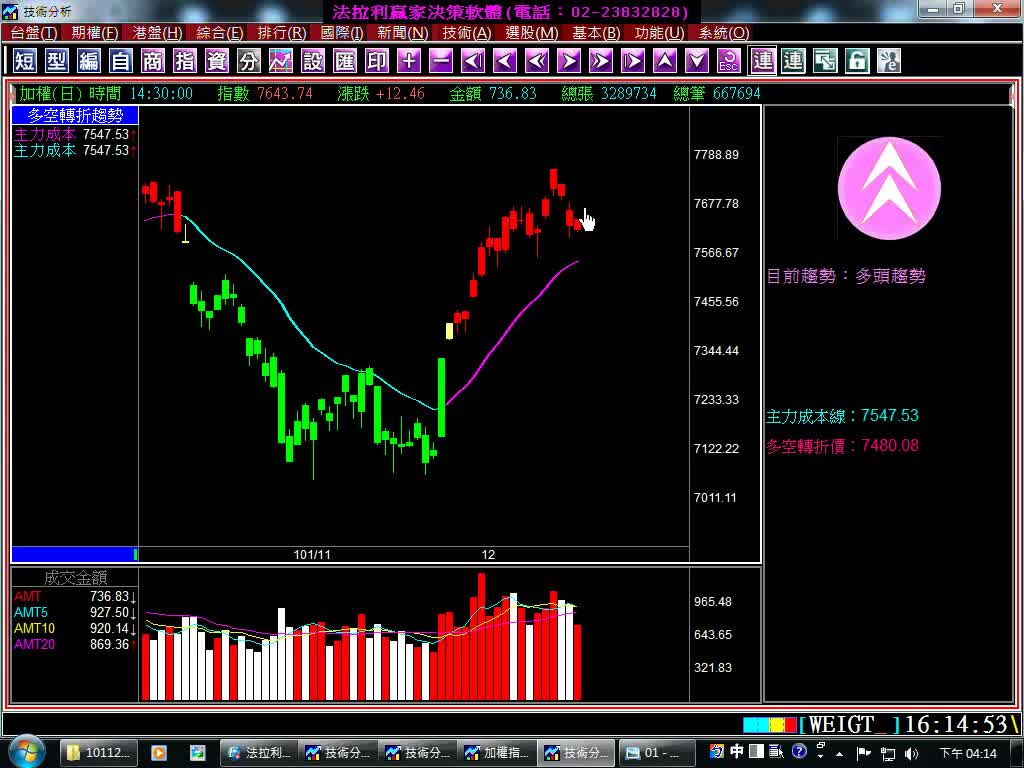Click the 印 (print) toolbar icon

click(x=377, y=61)
